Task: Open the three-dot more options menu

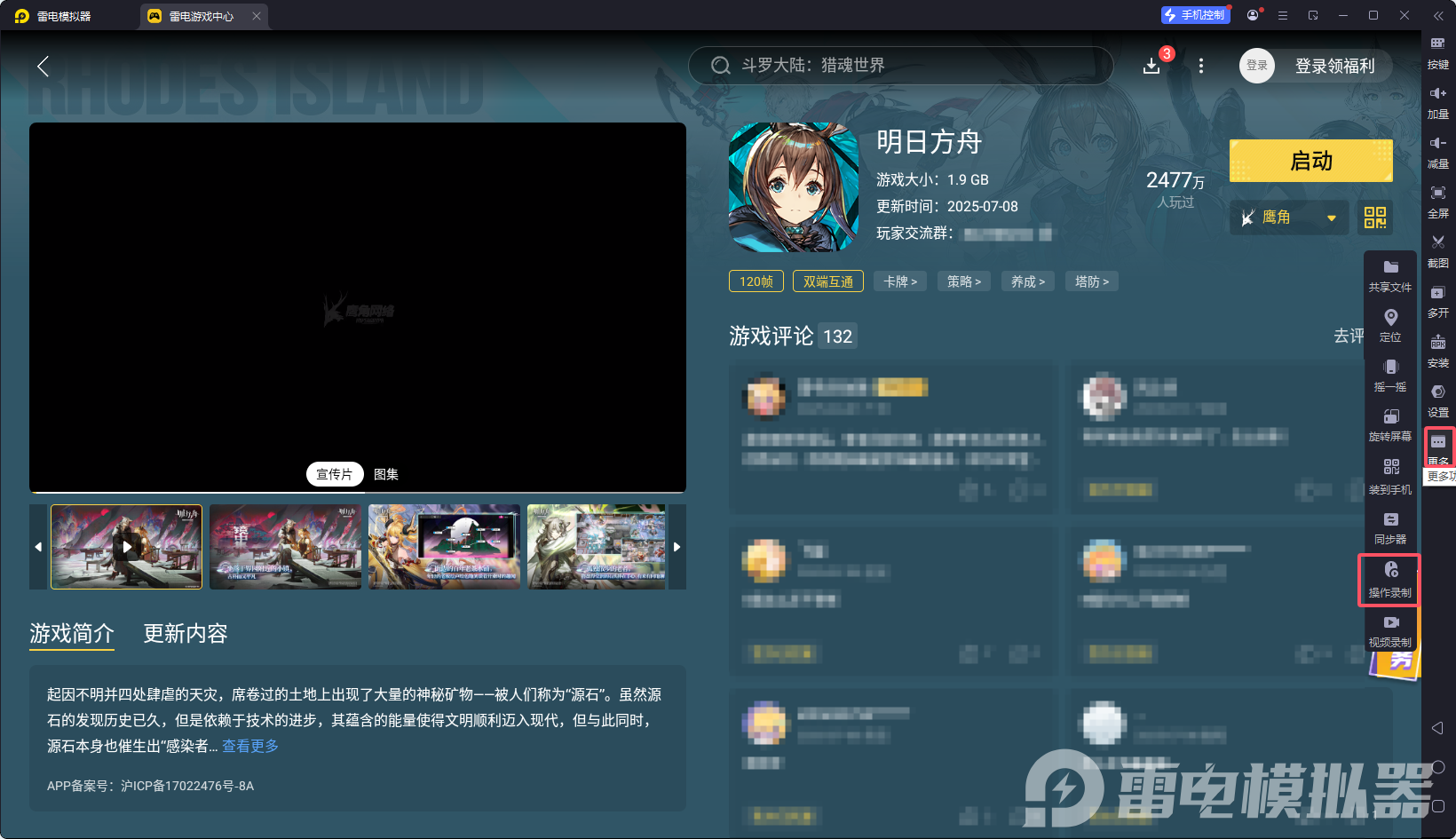Action: pyautogui.click(x=1201, y=66)
